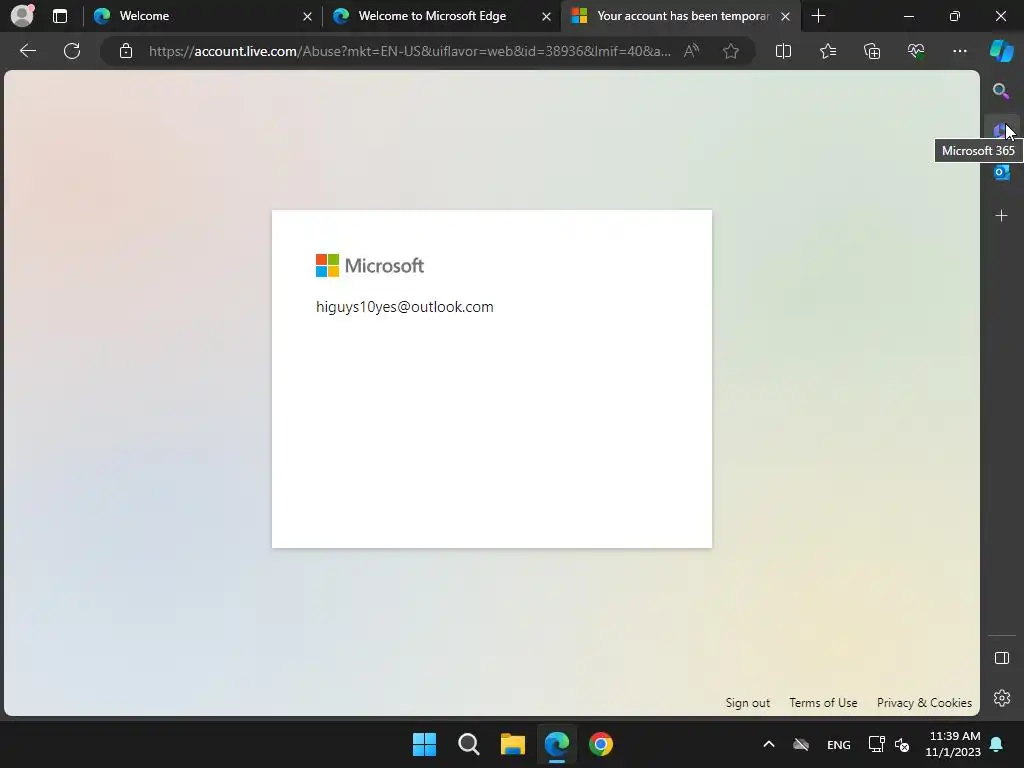Open a new tab with plus button

coord(818,16)
